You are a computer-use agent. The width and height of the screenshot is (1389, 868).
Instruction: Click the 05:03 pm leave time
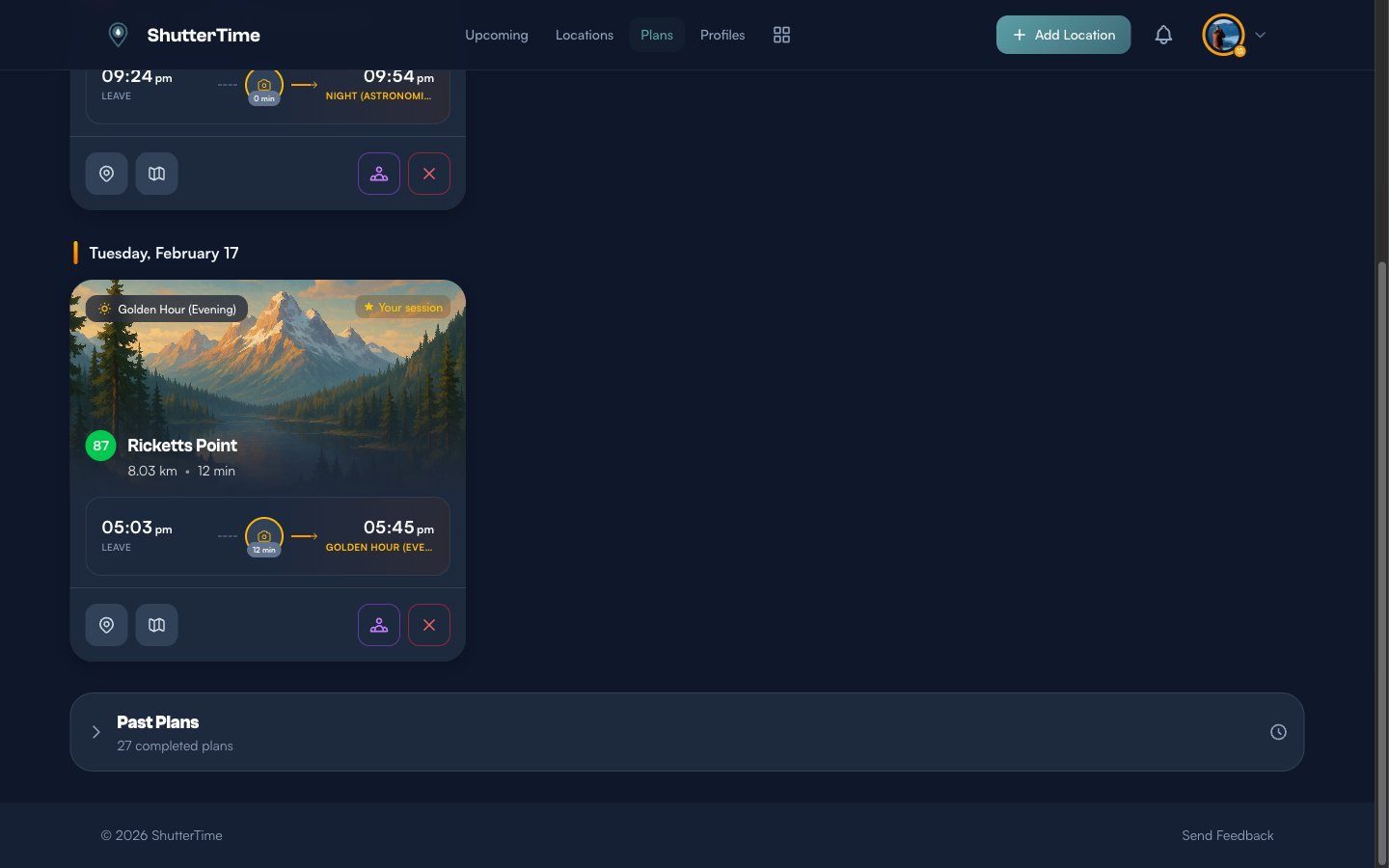pos(137,528)
